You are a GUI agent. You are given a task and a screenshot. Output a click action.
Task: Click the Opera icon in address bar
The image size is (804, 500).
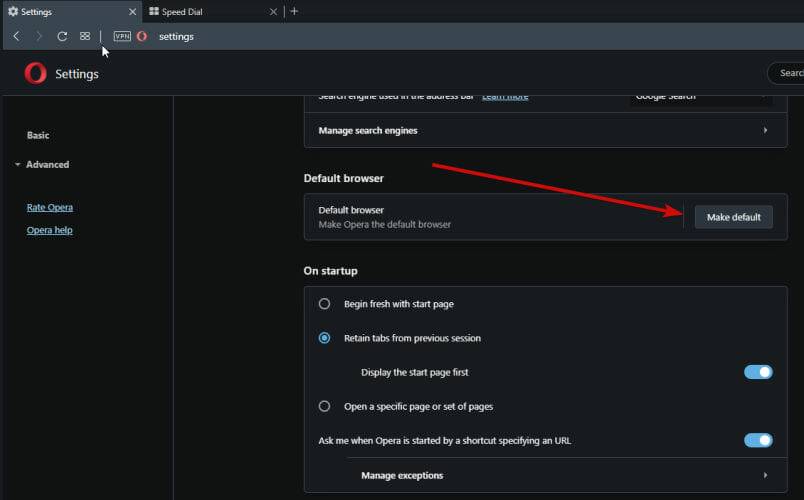142,36
